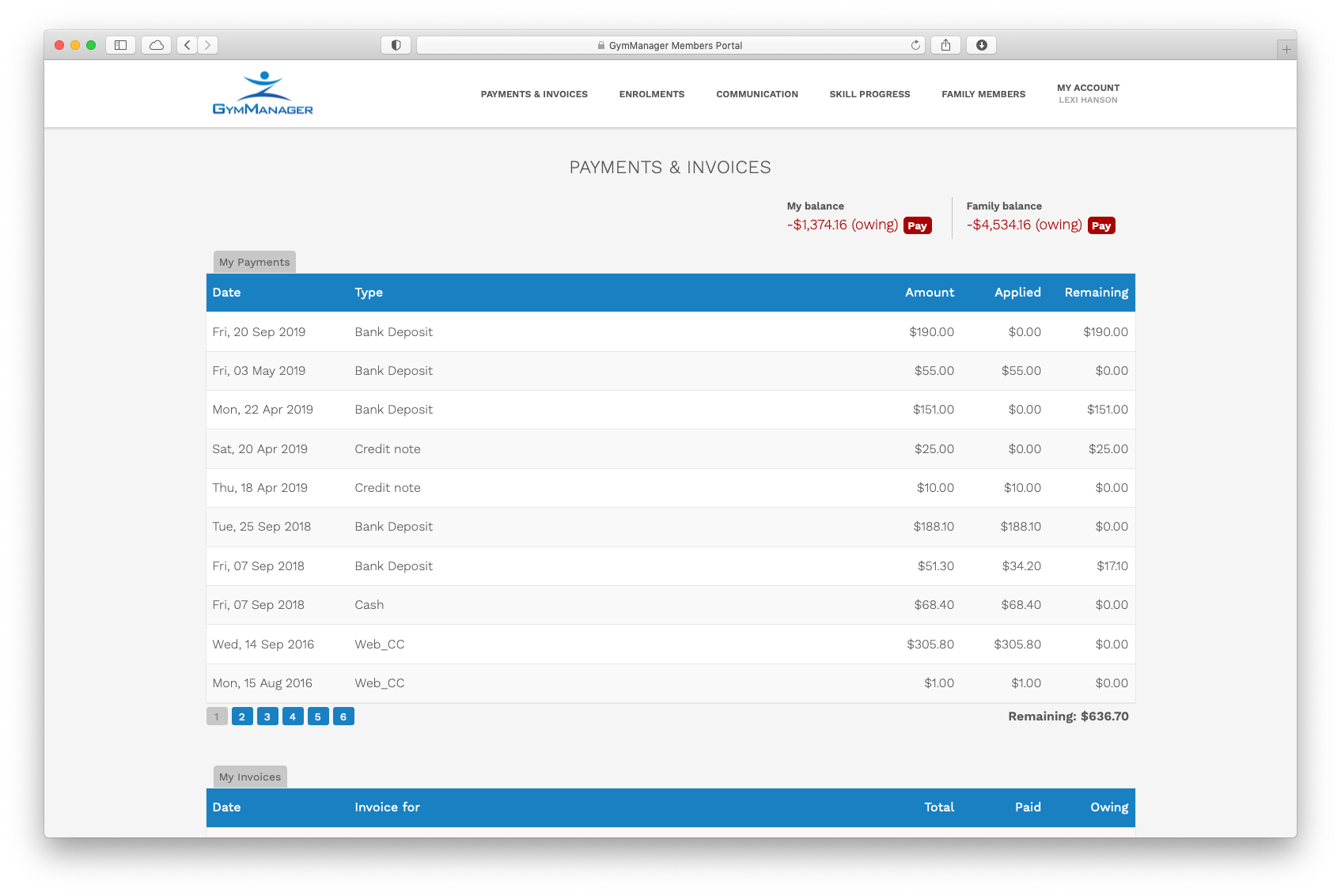Click Credit note on Sat, 20 Apr 2019 row
Image resolution: width=1341 pixels, height=896 pixels.
[388, 449]
